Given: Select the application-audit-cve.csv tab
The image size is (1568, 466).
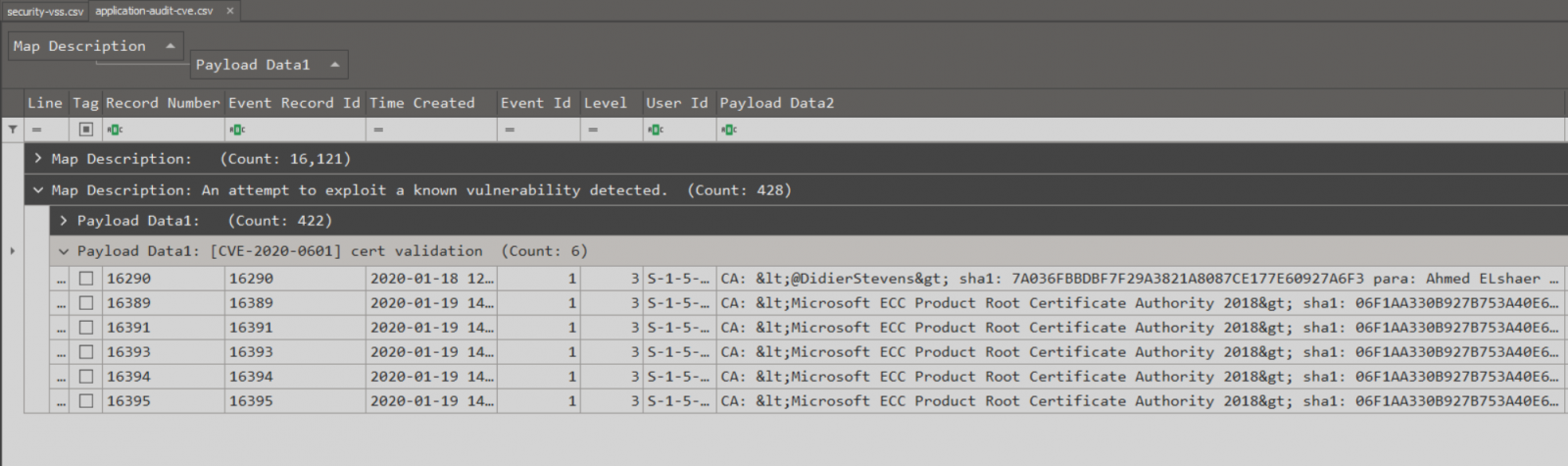Looking at the screenshot, I should tap(154, 11).
